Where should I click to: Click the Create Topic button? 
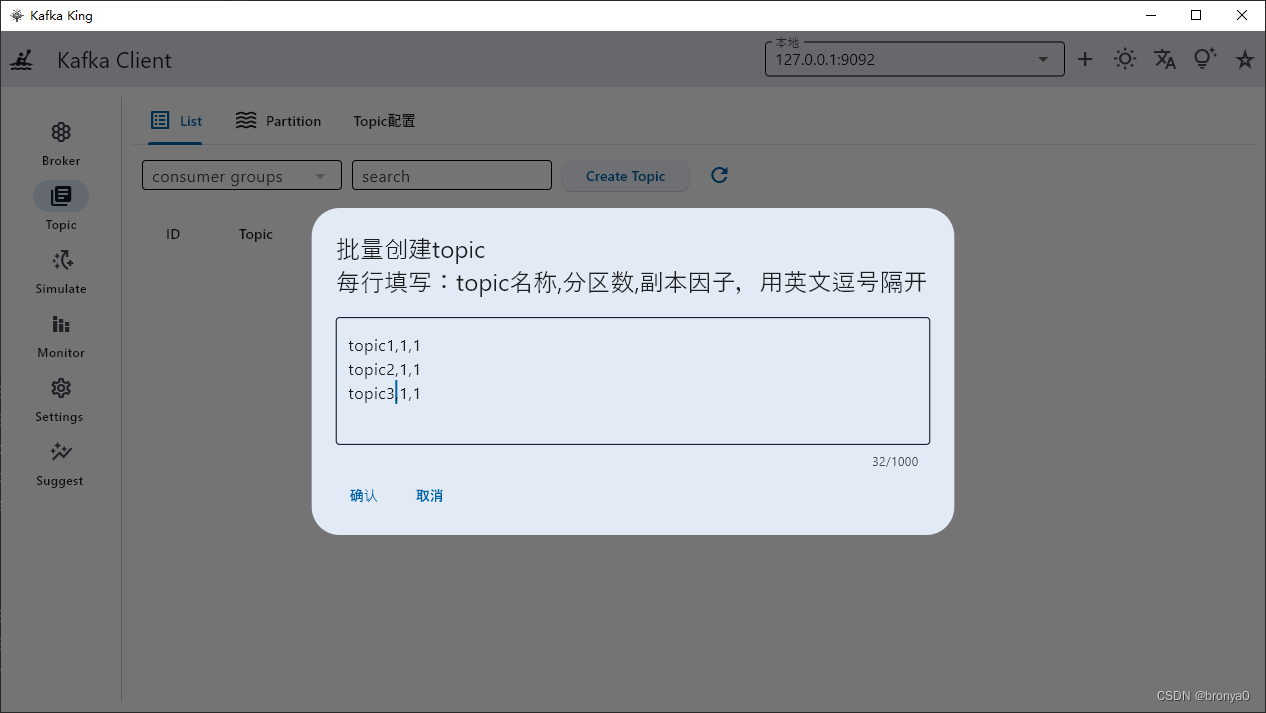click(x=625, y=176)
